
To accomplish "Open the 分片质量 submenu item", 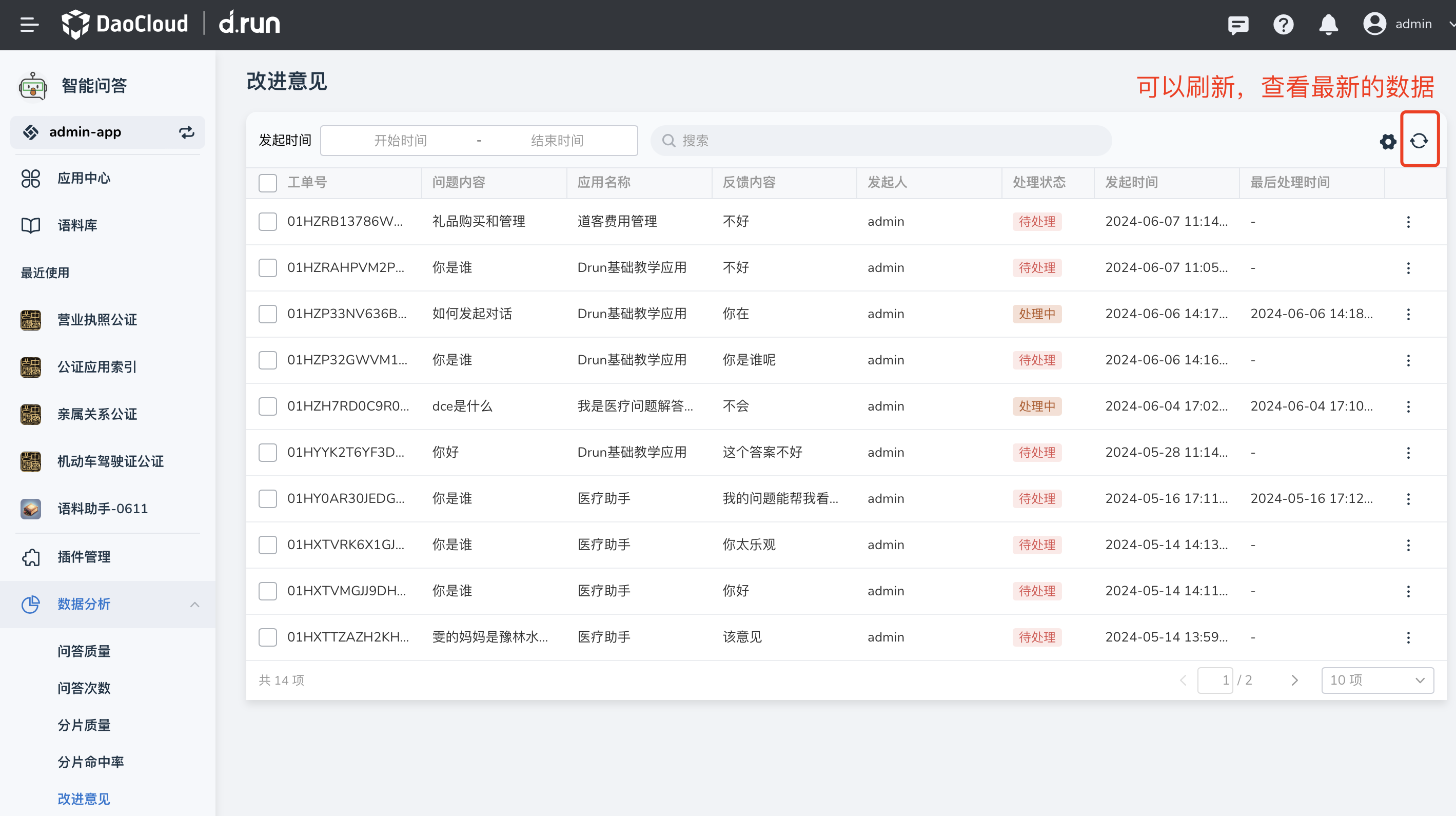I will pyautogui.click(x=84, y=726).
